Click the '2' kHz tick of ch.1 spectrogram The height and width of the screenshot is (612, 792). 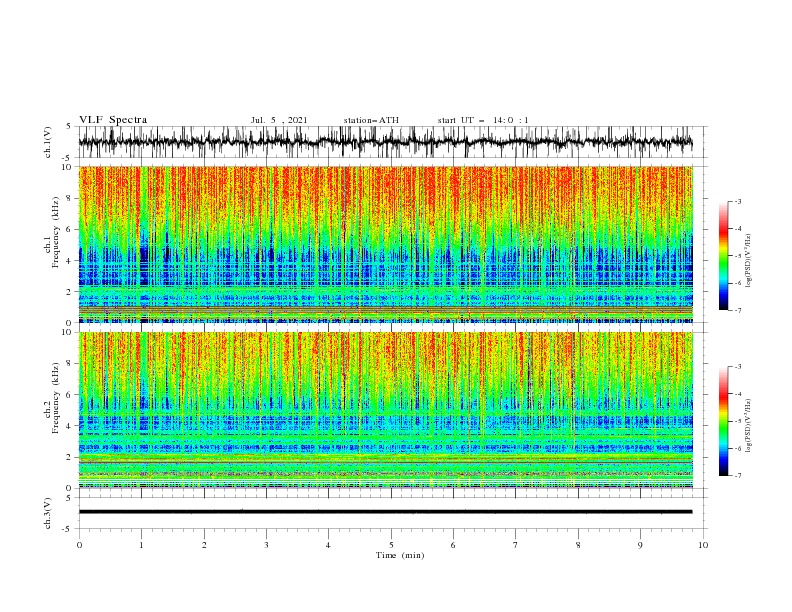tap(70, 292)
